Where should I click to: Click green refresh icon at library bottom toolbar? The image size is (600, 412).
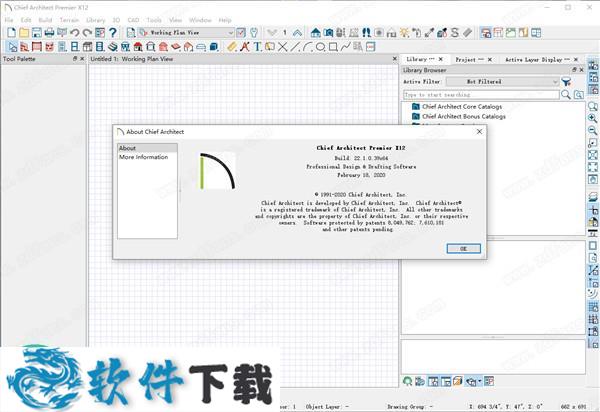click(408, 381)
